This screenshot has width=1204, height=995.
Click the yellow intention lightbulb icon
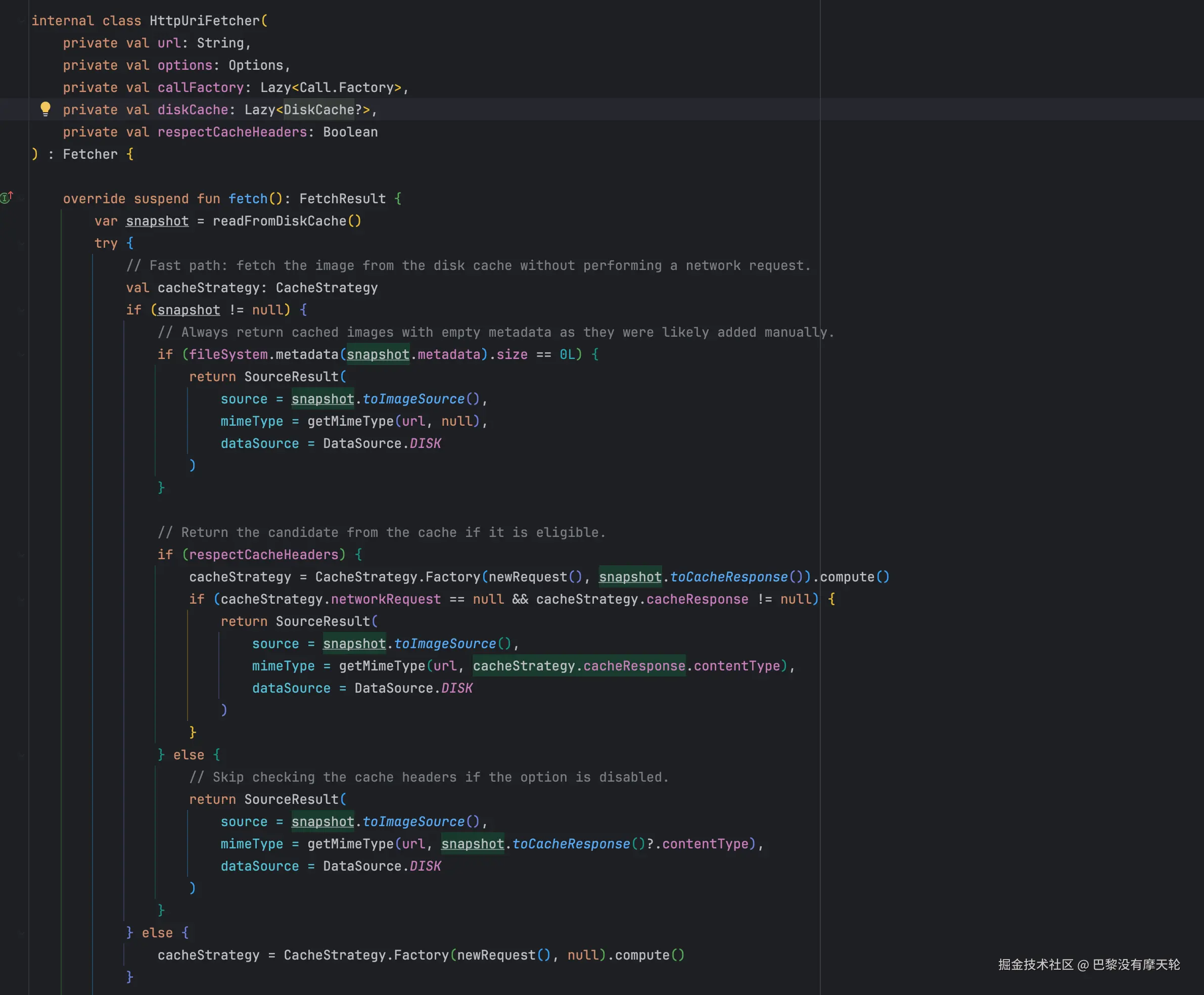click(x=45, y=109)
